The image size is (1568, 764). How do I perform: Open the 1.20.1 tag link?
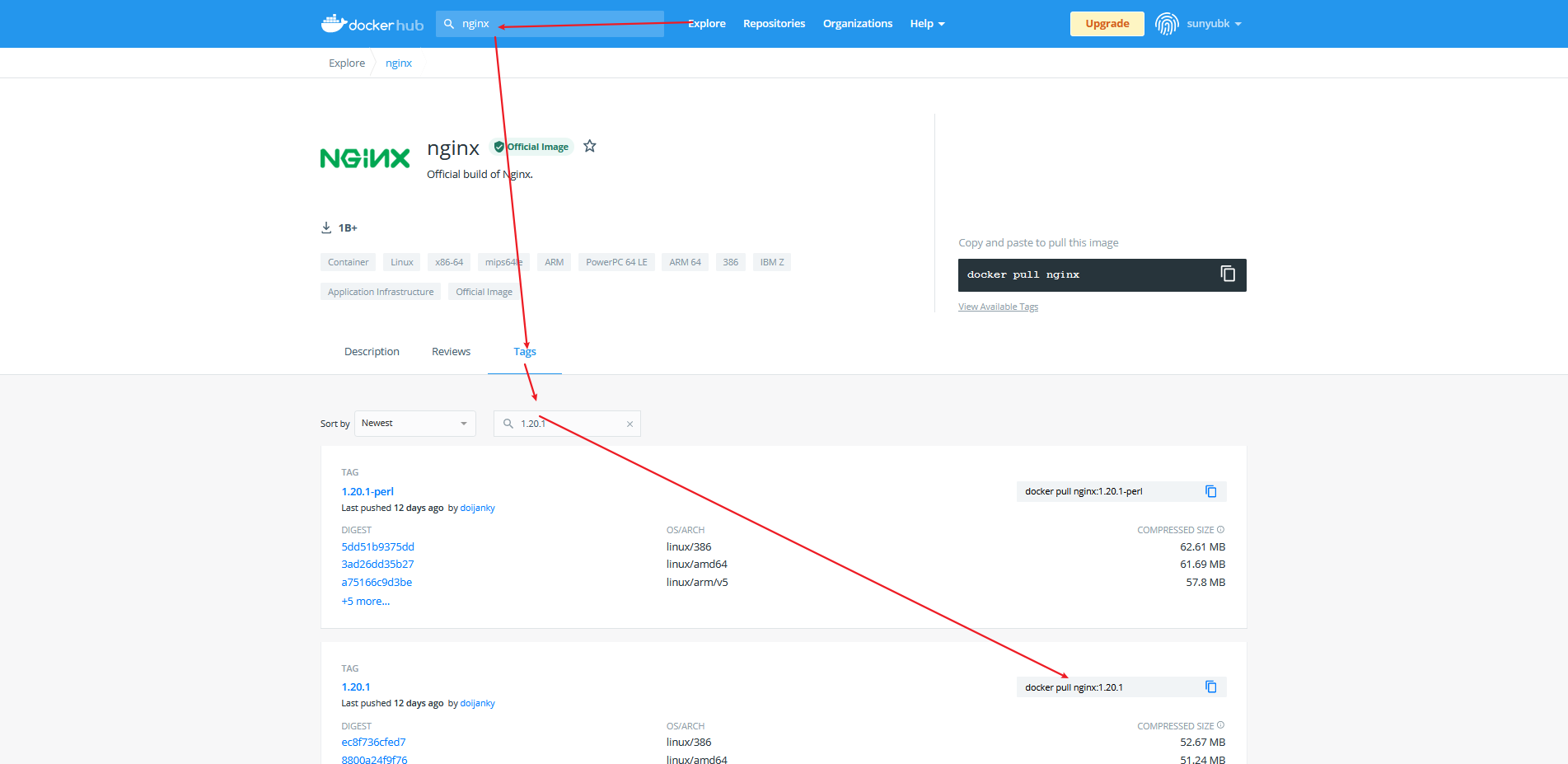(x=356, y=687)
